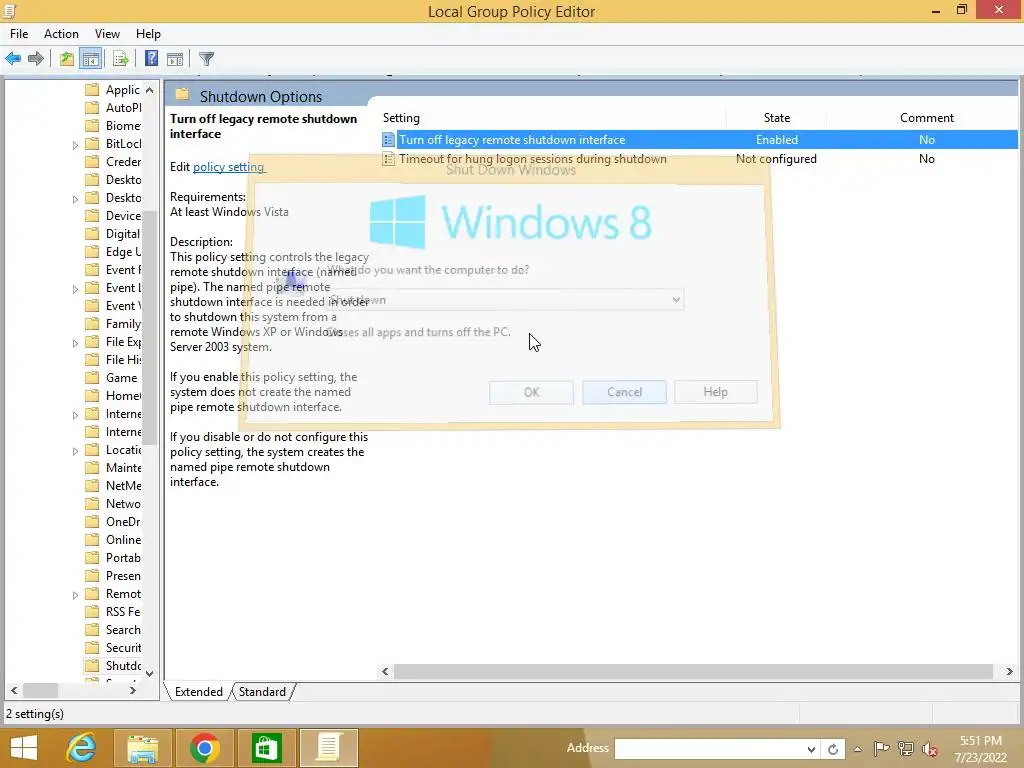Open the File menu
Screen dimensions: 1024x768
click(19, 34)
